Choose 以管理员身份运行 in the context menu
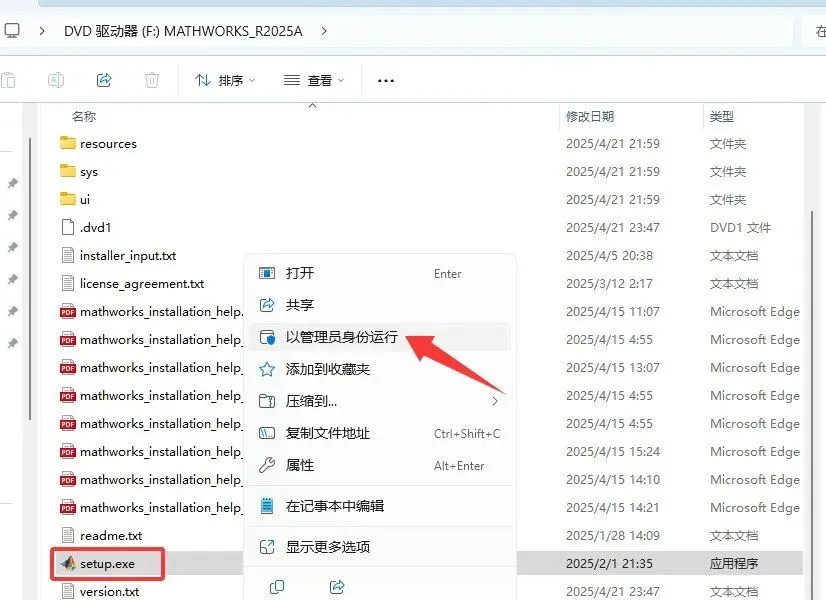The height and width of the screenshot is (600, 826). pyautogui.click(x=380, y=337)
